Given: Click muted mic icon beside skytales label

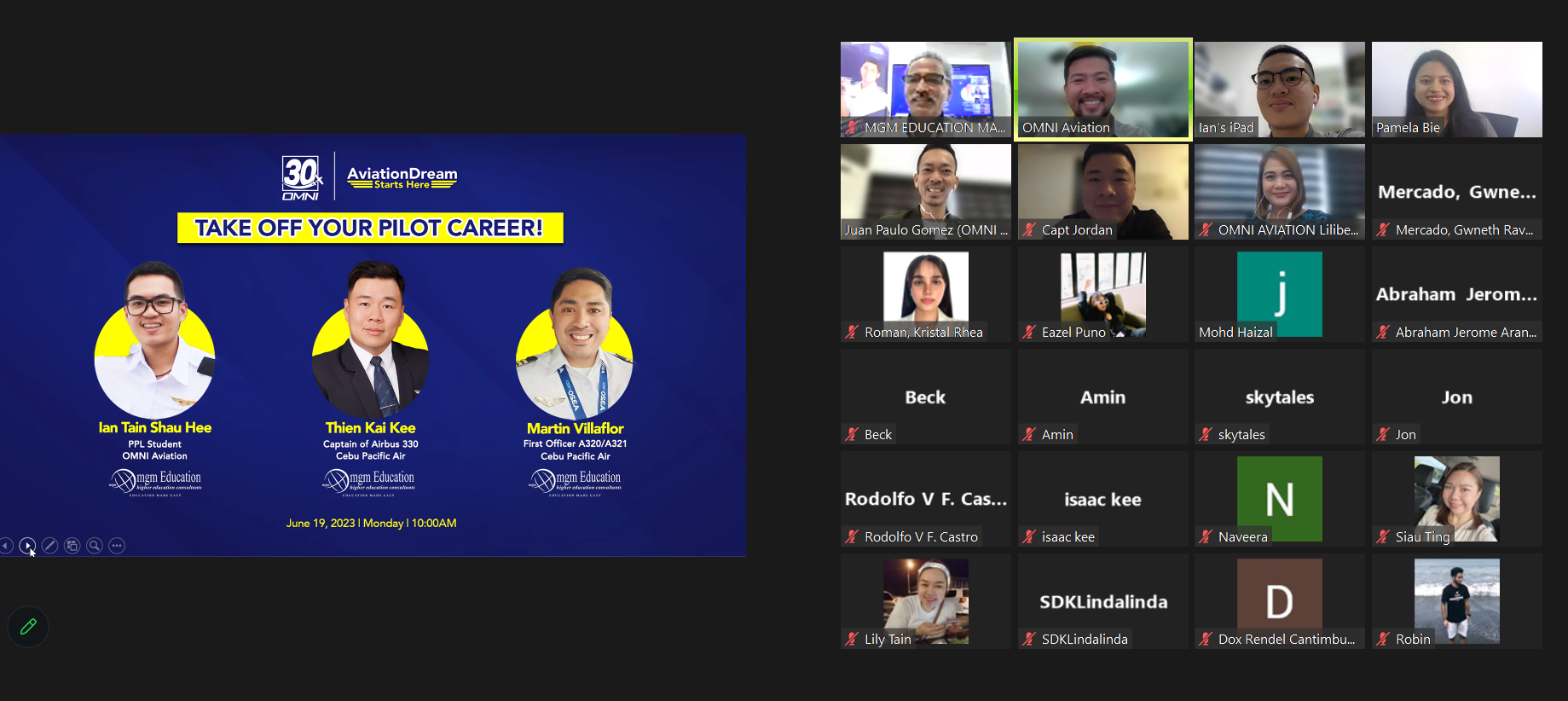Looking at the screenshot, I should pos(1206,435).
